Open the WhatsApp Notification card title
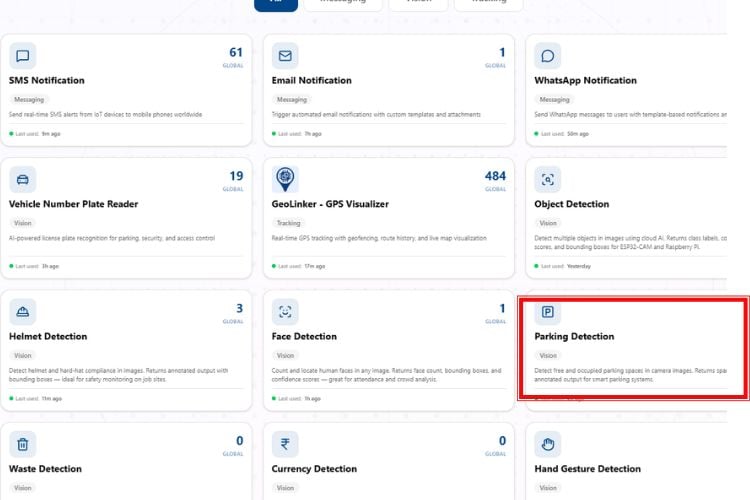Screen dimensions: 750x500 (x=585, y=80)
